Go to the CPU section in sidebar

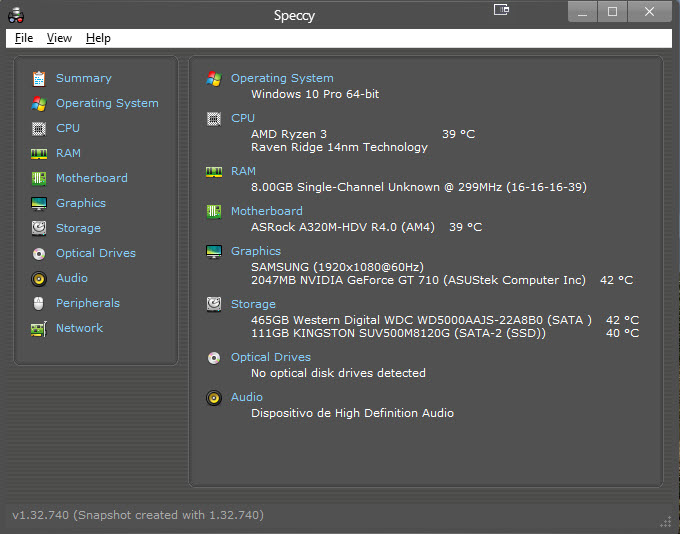[68, 128]
